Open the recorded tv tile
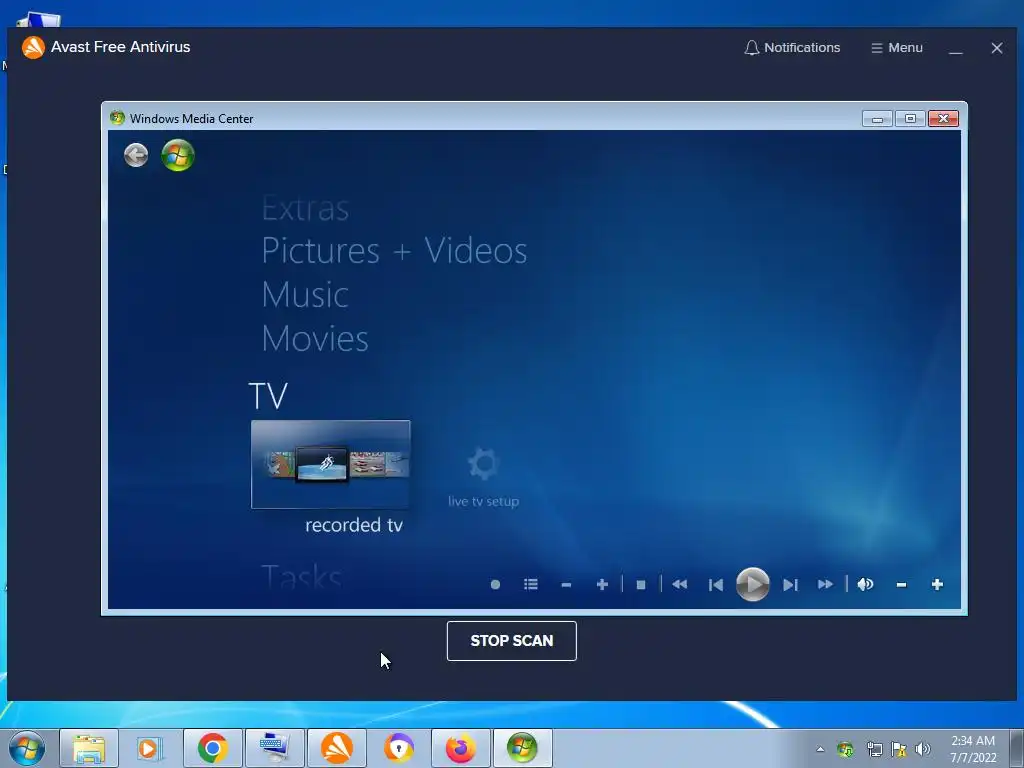Viewport: 1024px width, 768px height. [x=330, y=464]
